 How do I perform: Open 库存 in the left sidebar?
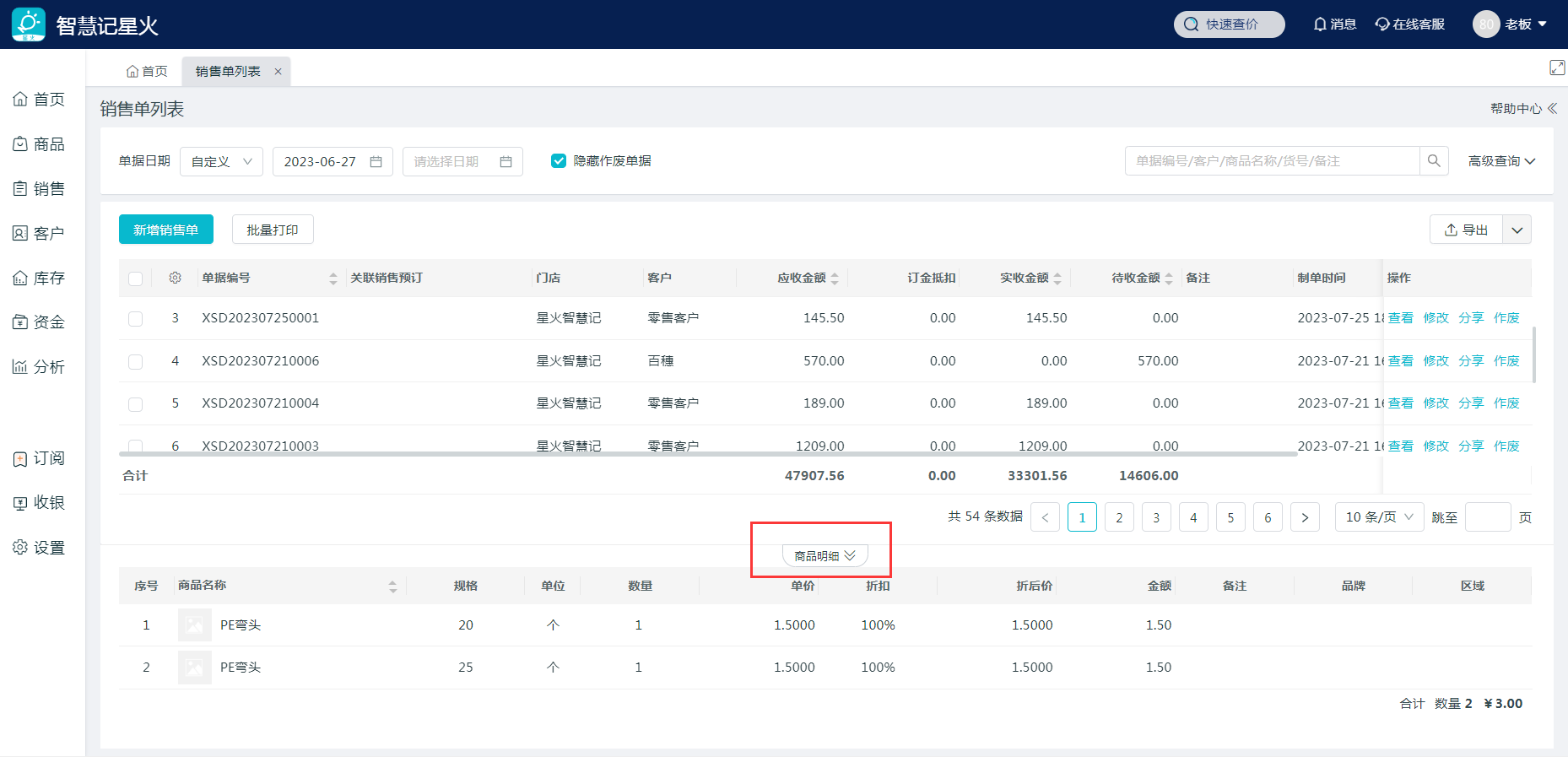pyautogui.click(x=39, y=278)
